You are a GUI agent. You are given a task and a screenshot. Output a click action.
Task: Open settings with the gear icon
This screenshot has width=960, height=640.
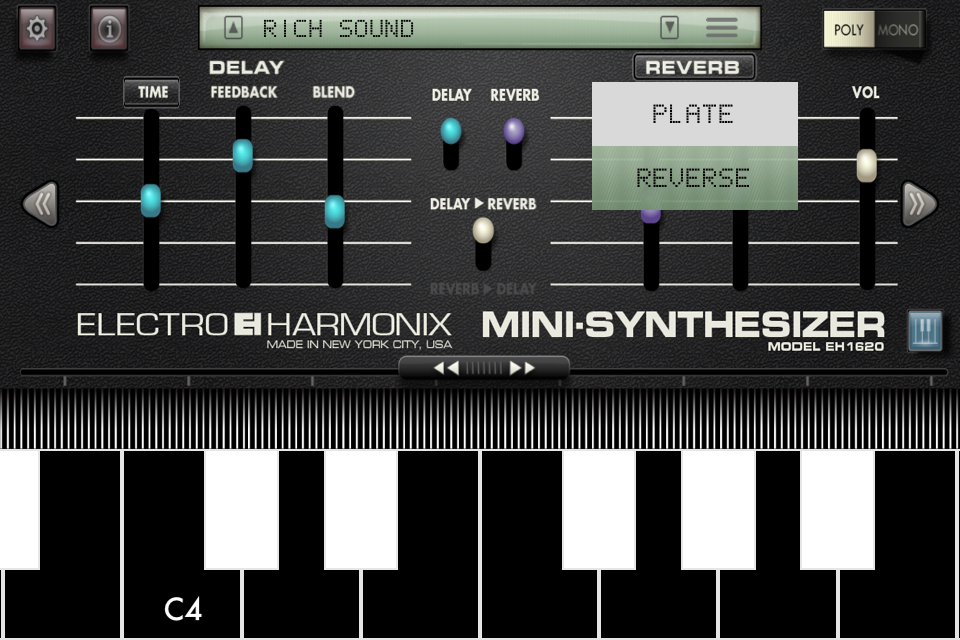tap(37, 28)
